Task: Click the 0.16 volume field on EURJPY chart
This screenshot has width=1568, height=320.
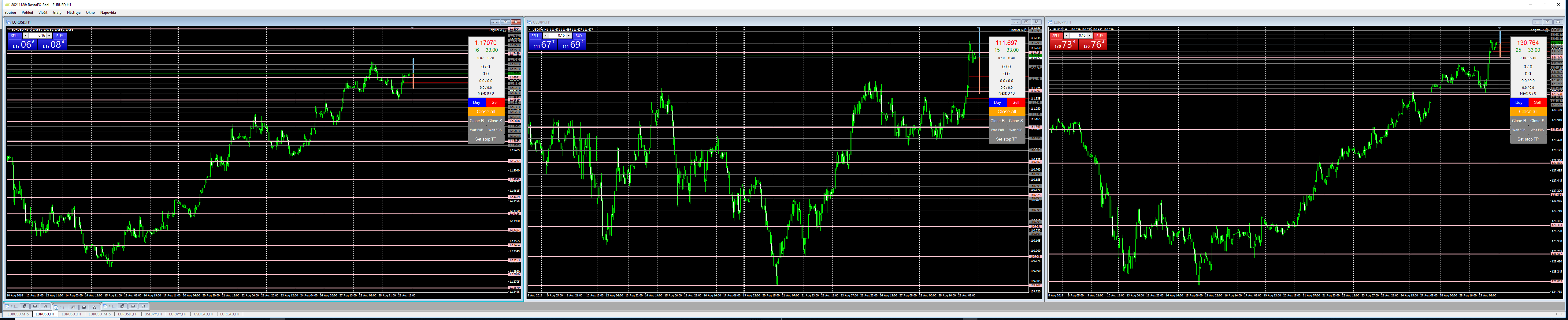Action: 1079,35
